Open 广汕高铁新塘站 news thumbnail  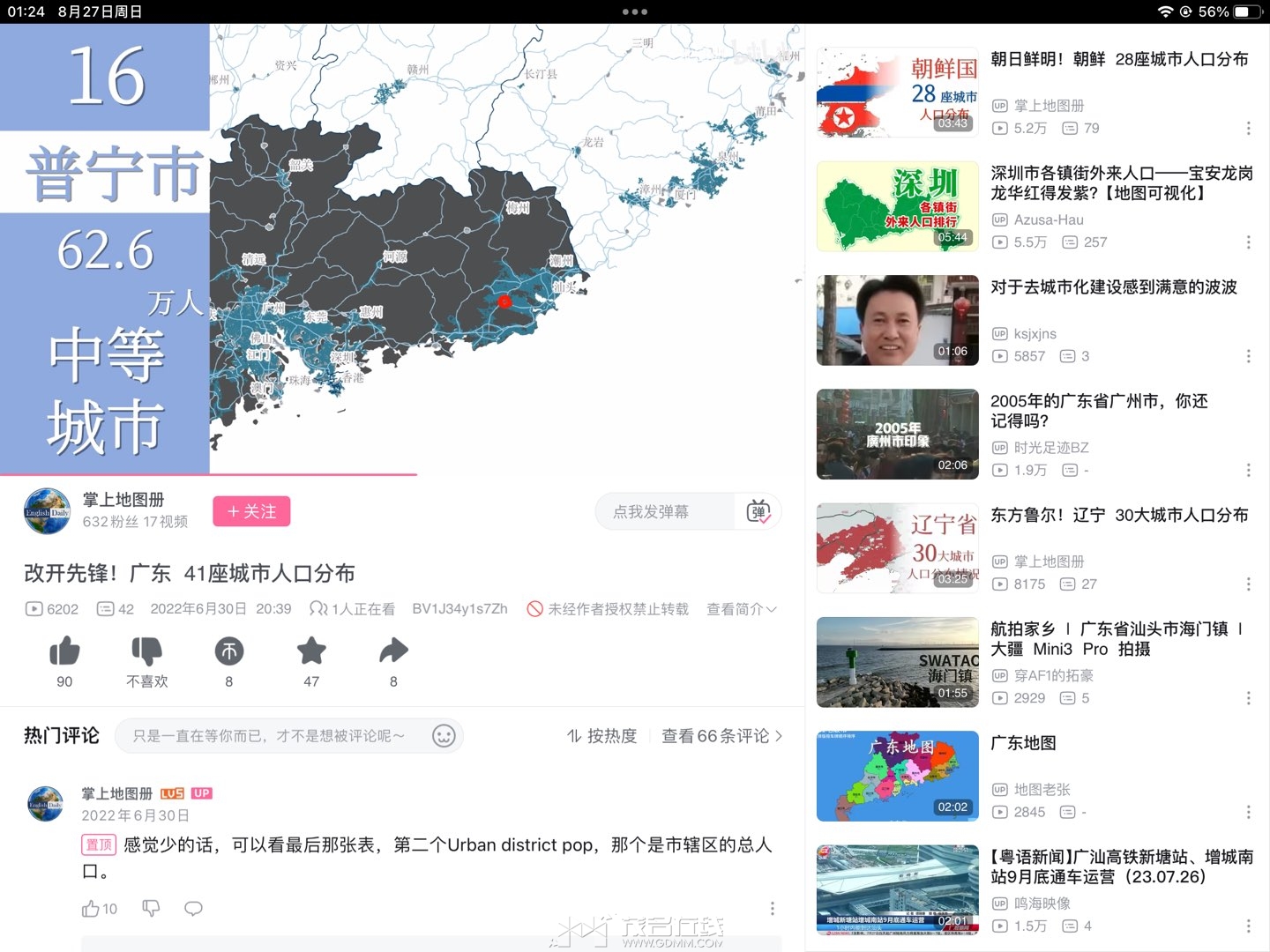click(x=898, y=889)
